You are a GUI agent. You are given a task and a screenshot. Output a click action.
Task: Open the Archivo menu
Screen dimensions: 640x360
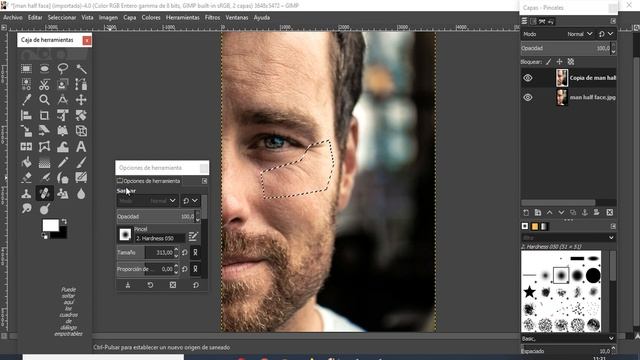click(13, 18)
